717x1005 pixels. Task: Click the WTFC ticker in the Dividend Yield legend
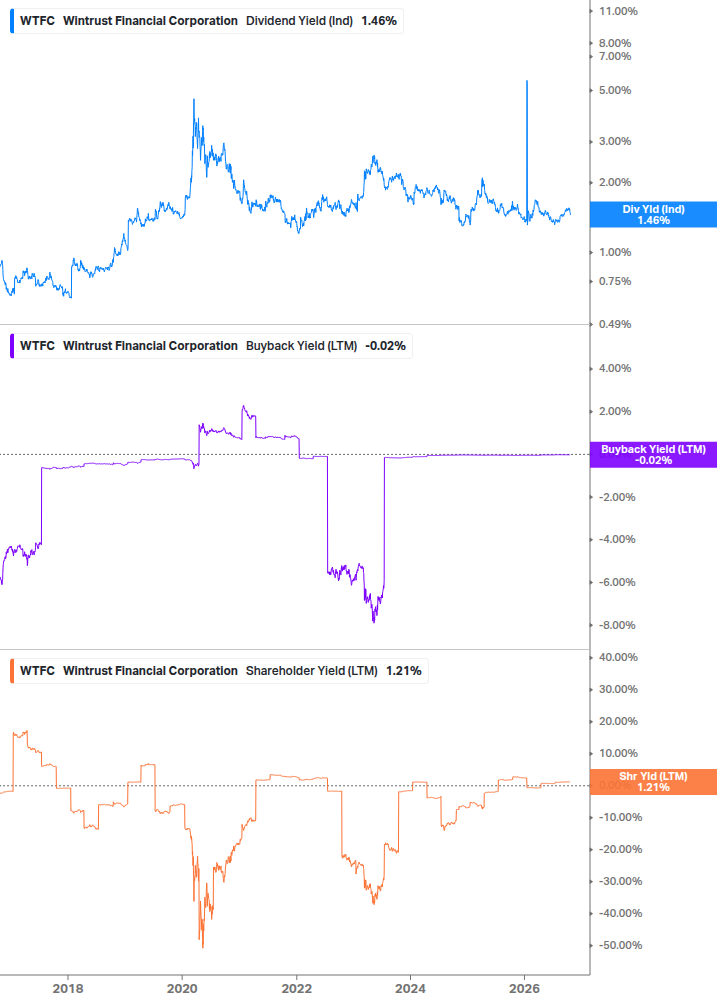pyautogui.click(x=37, y=21)
